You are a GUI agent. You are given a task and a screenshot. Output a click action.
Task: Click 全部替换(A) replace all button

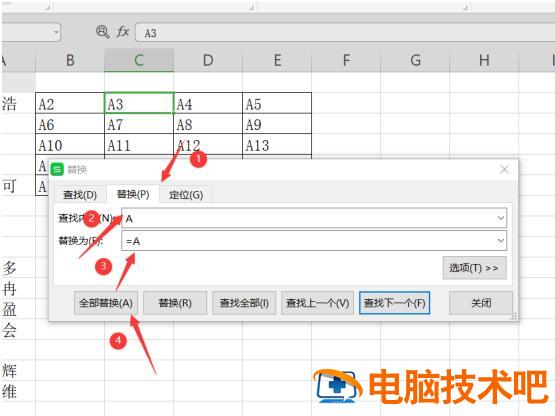point(106,303)
